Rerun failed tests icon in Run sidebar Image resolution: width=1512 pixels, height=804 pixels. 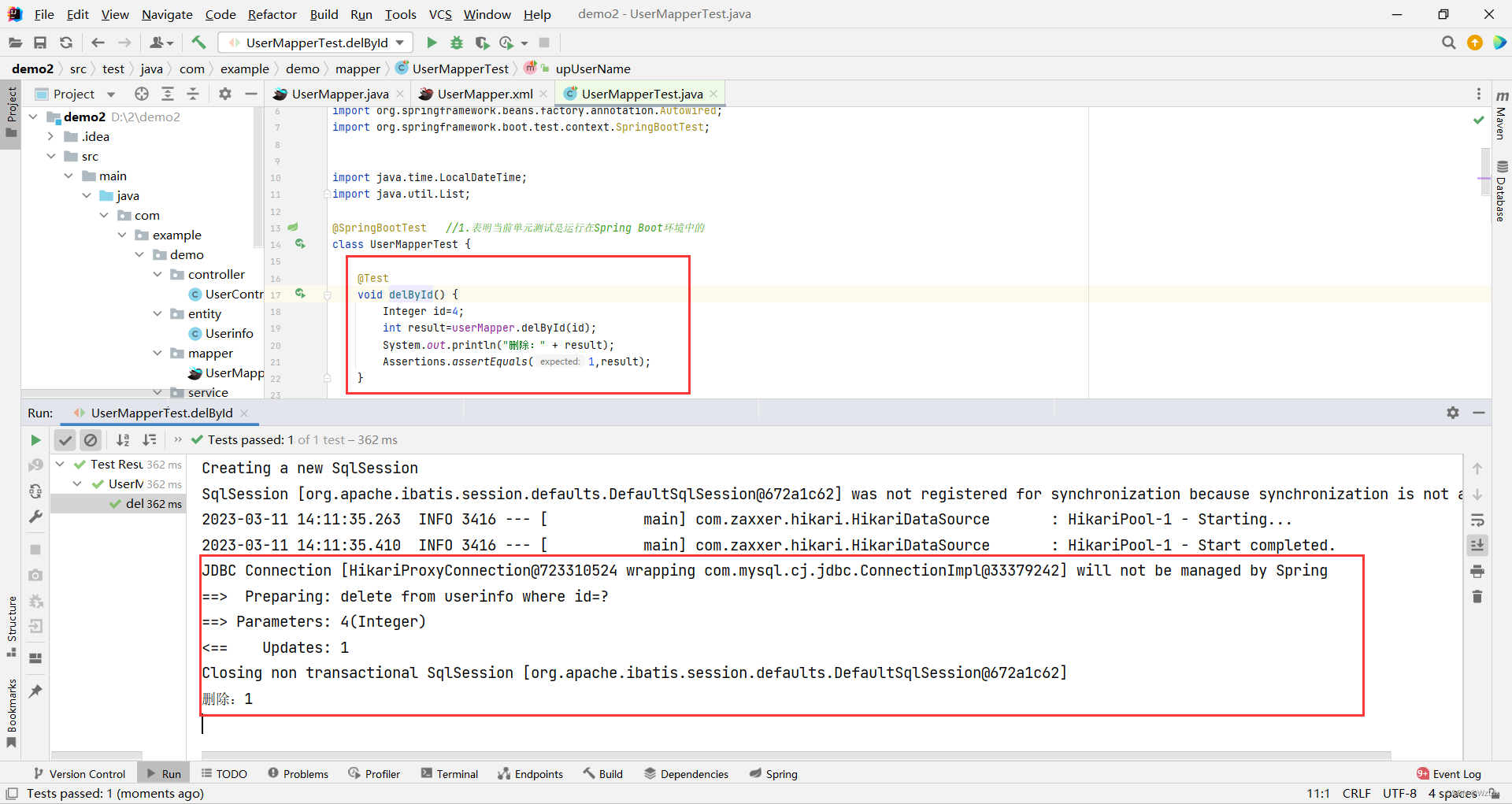(35, 465)
